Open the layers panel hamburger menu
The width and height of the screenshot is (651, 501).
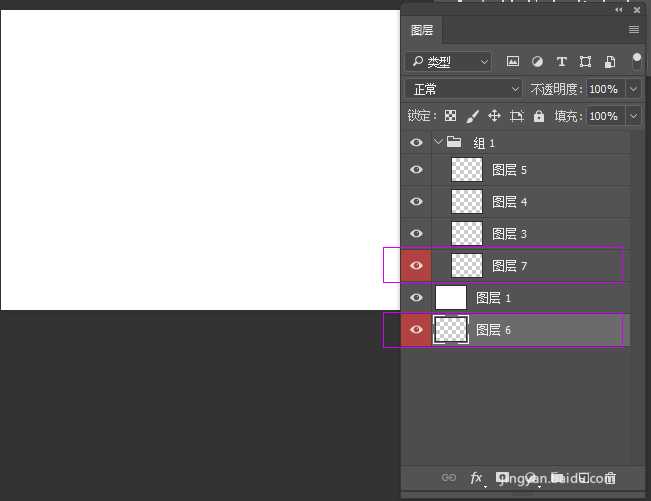pos(633,30)
